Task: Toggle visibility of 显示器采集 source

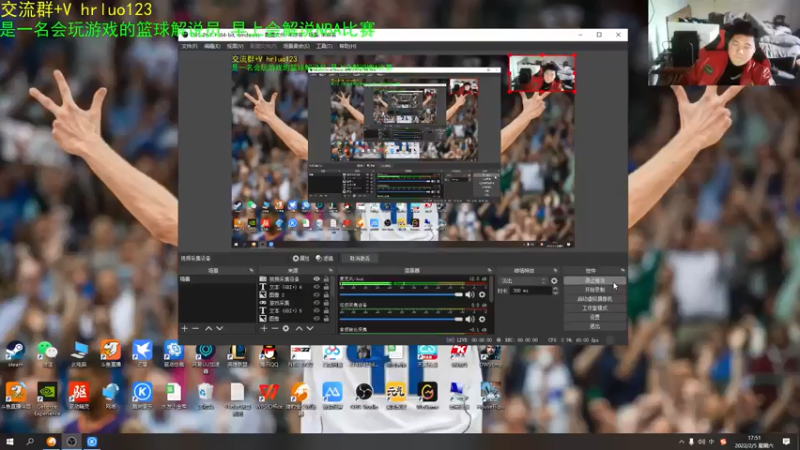Action: click(x=316, y=303)
